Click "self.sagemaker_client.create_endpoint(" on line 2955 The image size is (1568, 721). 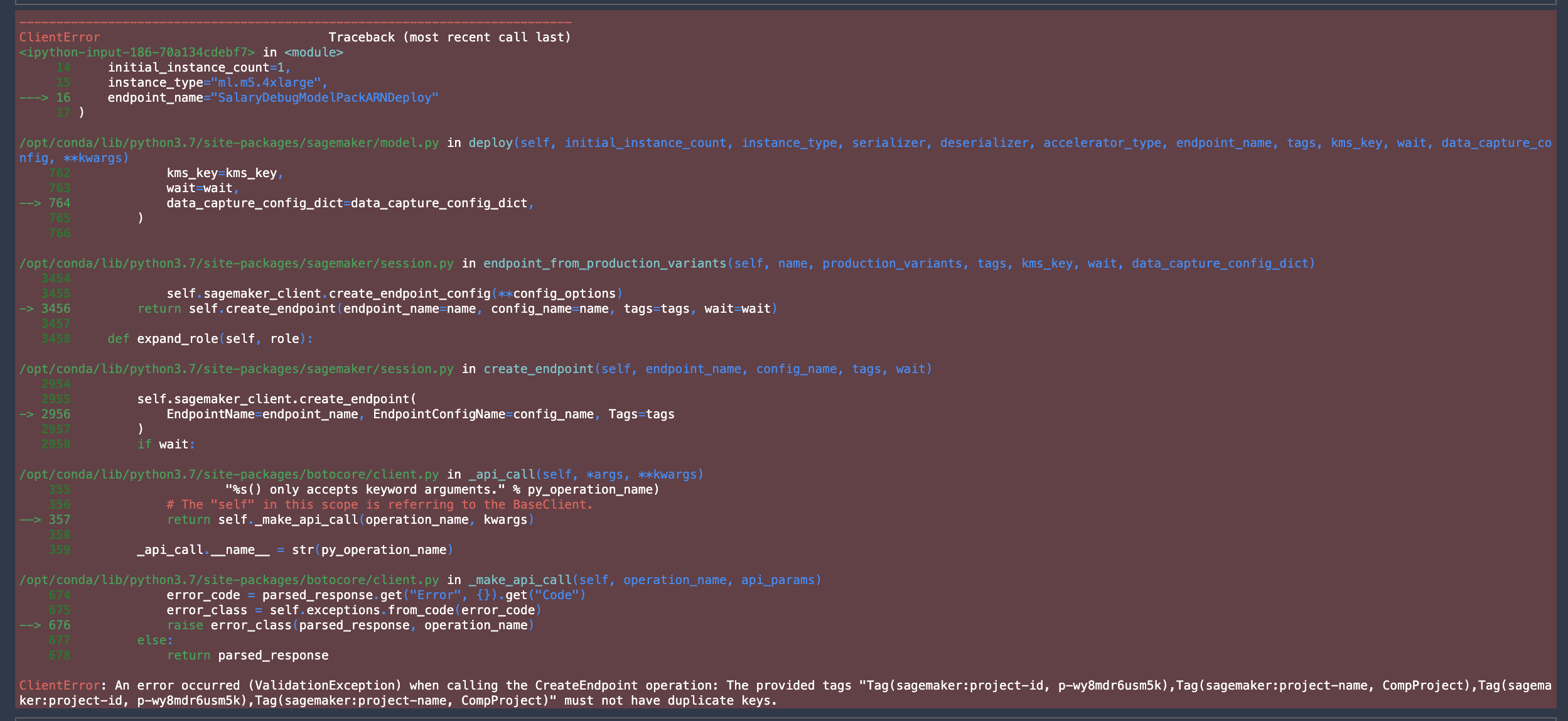[x=277, y=399]
